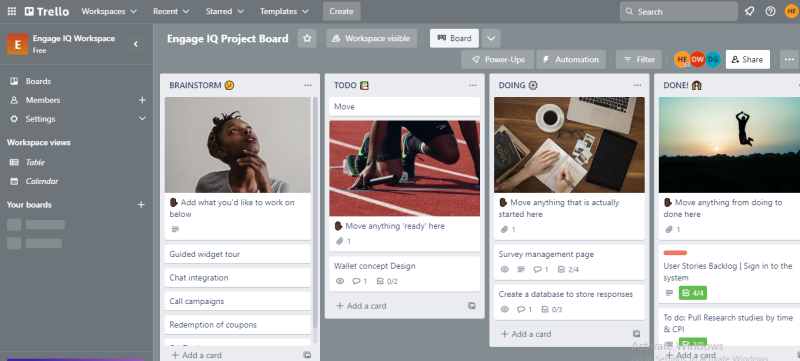800x361 pixels.
Task: Expand the Settings chevron in the sidebar
Action: (142, 119)
